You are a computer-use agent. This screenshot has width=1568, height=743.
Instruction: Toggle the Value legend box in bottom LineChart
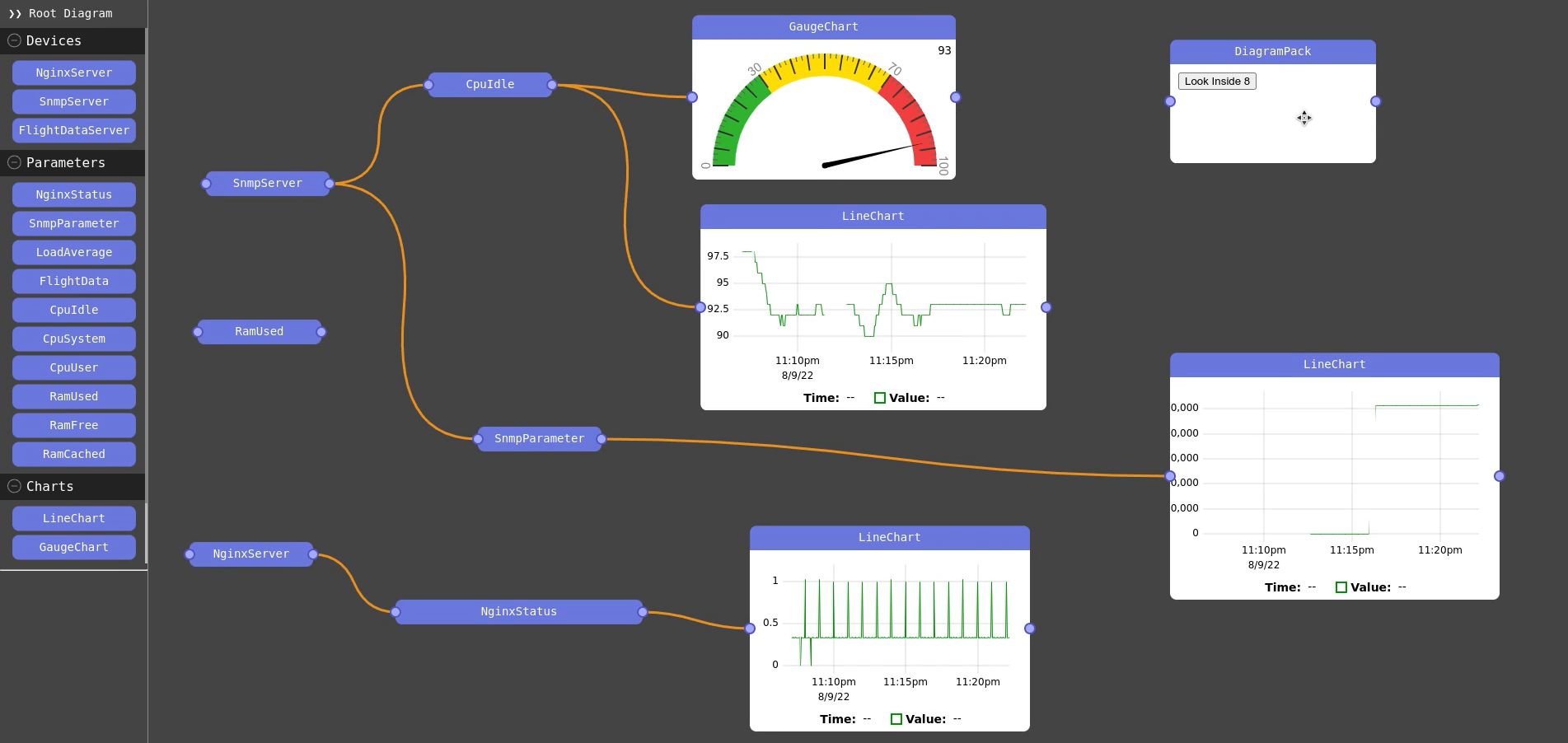tap(896, 718)
